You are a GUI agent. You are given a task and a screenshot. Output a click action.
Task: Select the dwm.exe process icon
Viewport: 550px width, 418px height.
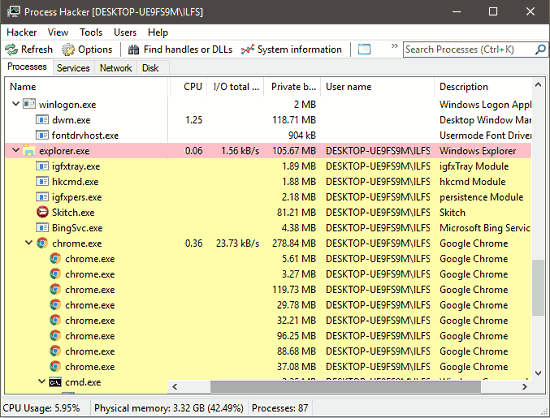click(x=42, y=120)
